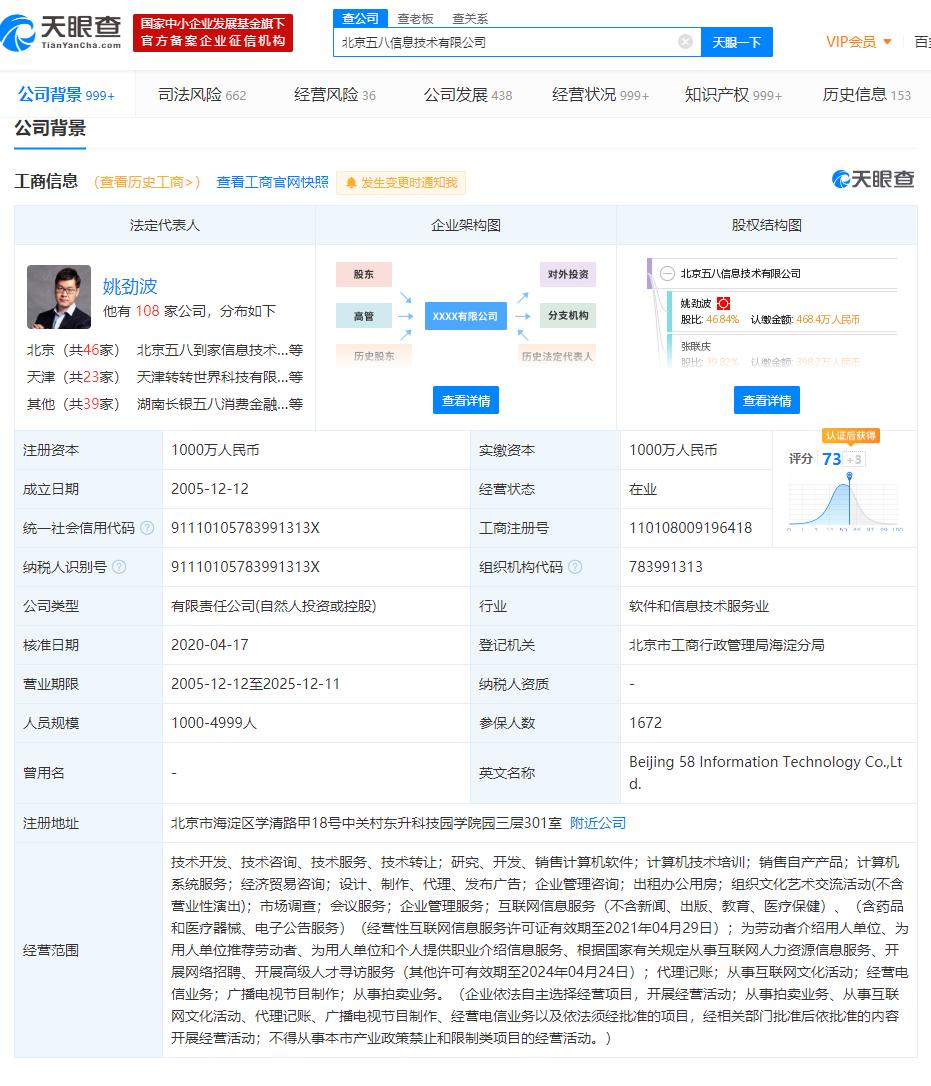This screenshot has height=1086, width=931.
Task: Click 查看详情 under 企业架构图
Action: pos(466,400)
